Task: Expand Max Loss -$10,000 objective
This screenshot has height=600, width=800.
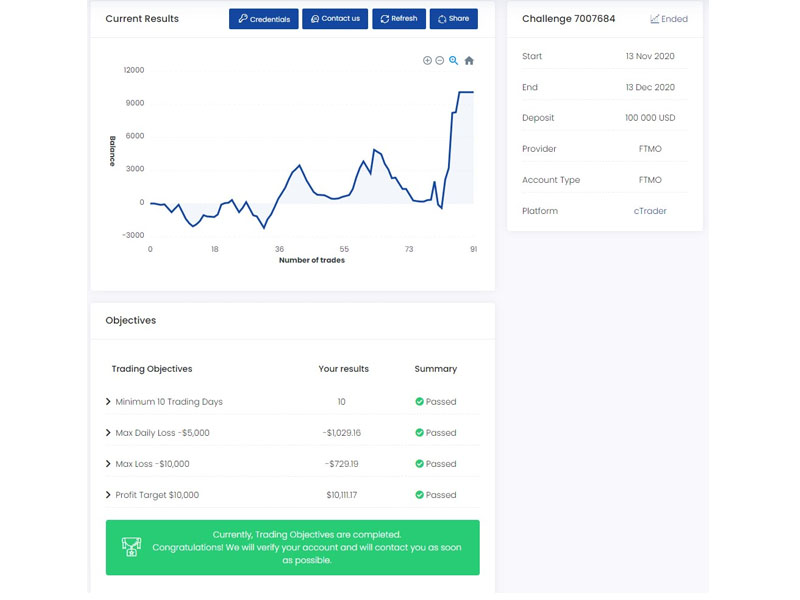Action: click(x=108, y=464)
